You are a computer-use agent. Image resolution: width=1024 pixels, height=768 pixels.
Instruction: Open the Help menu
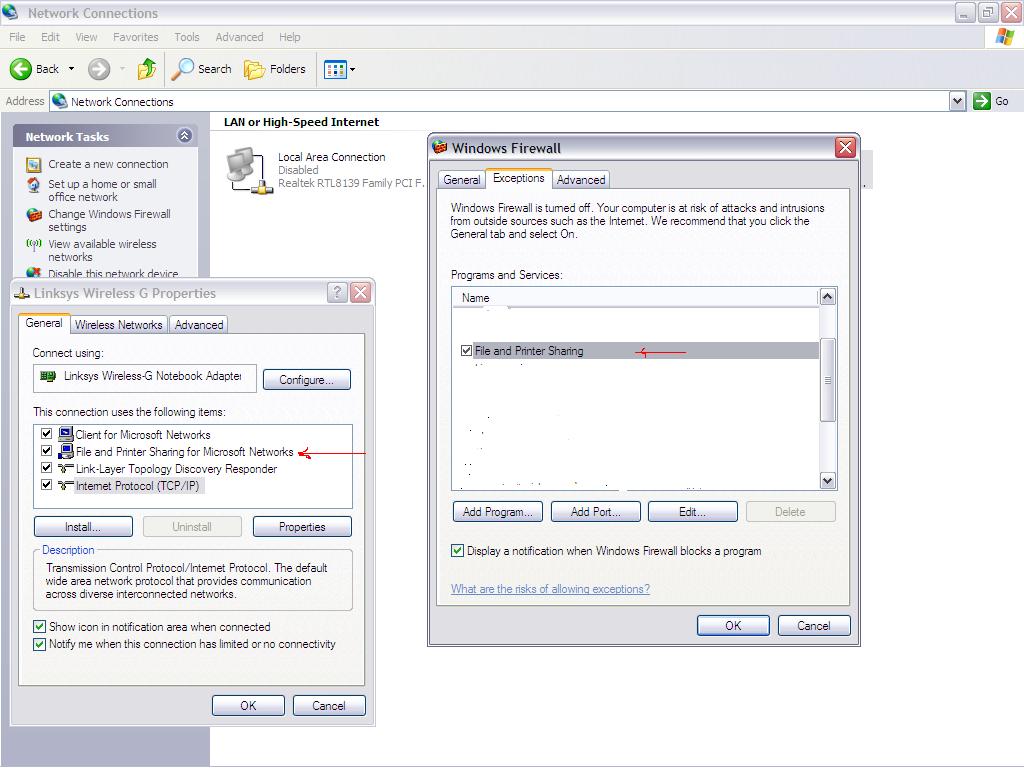point(289,37)
